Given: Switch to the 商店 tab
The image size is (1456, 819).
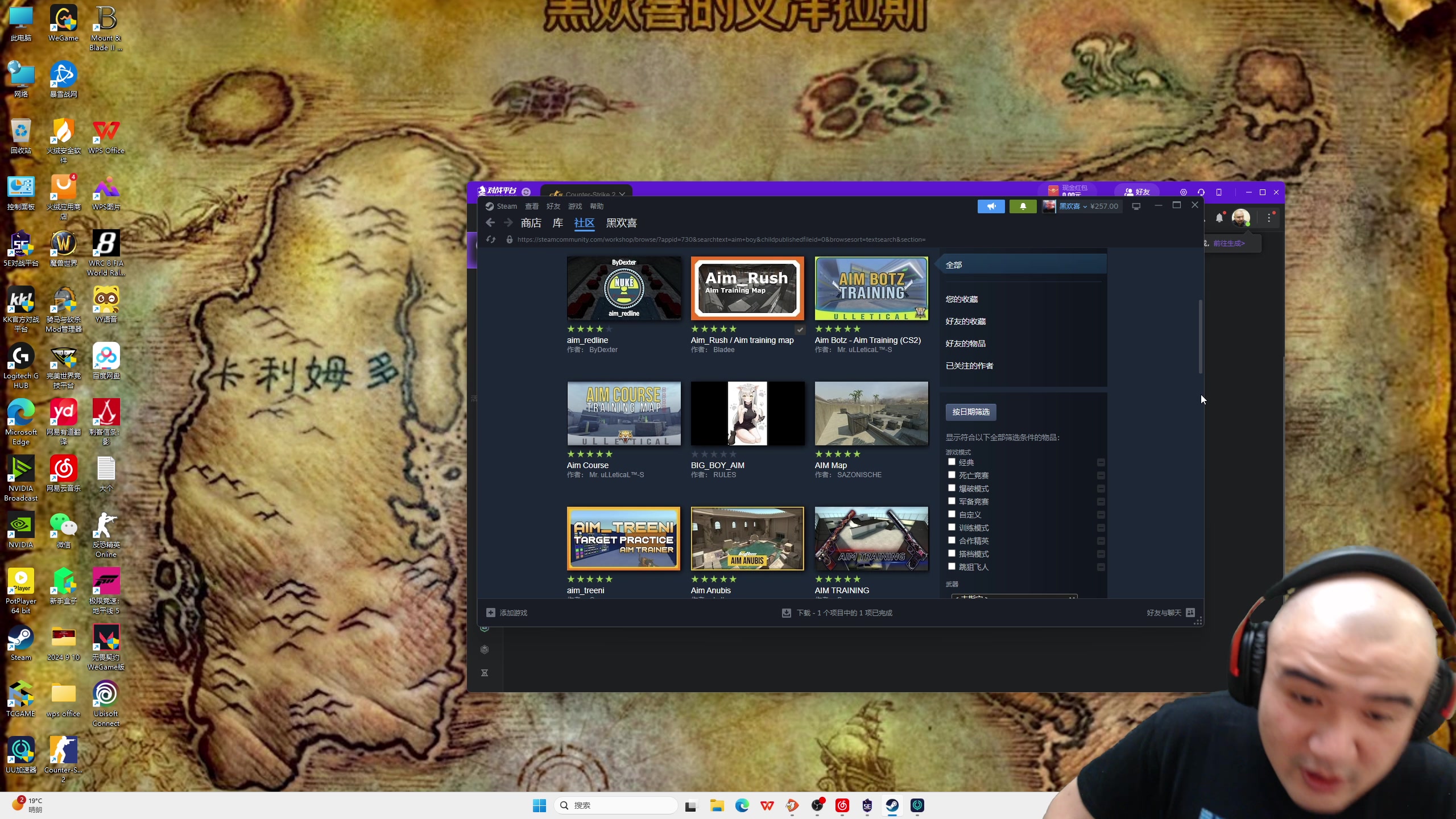Looking at the screenshot, I should coord(531,223).
